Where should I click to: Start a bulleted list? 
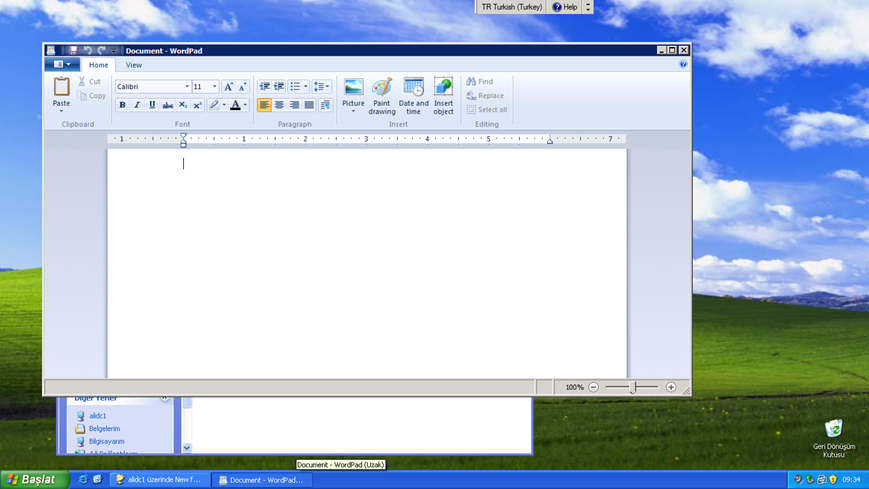click(x=295, y=86)
